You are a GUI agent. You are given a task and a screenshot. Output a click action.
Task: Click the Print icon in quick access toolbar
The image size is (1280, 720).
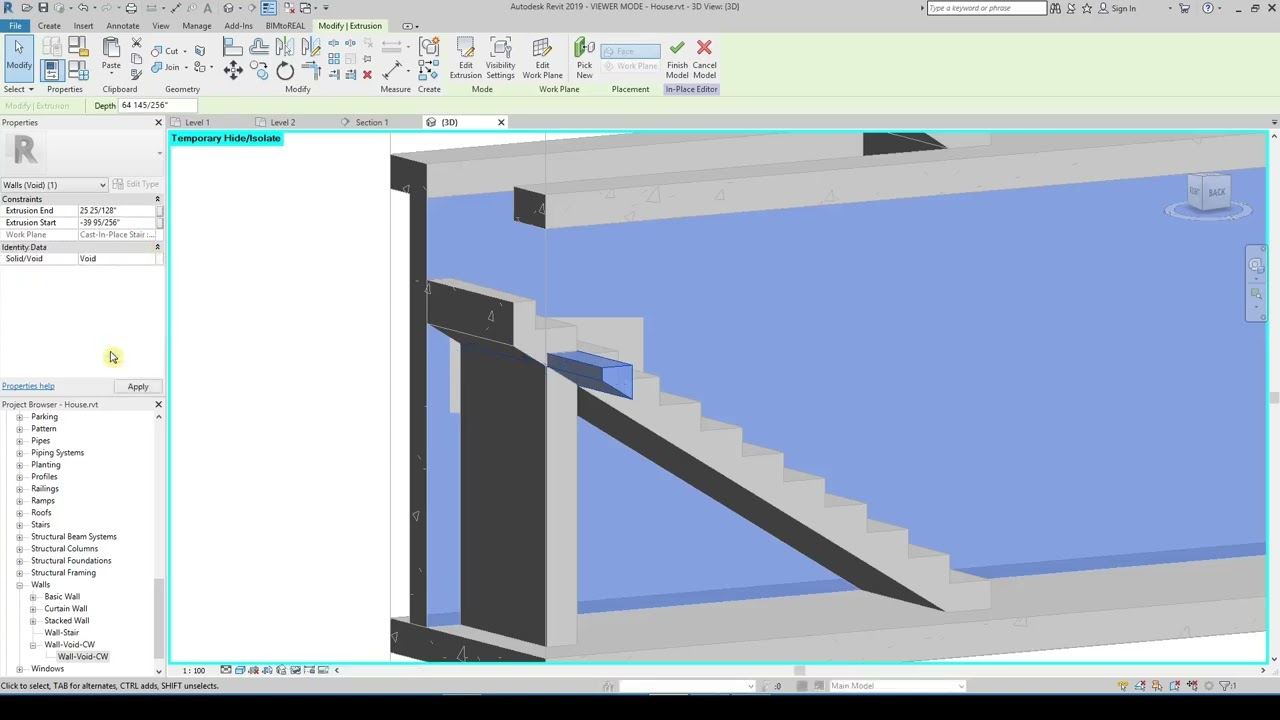click(x=131, y=8)
